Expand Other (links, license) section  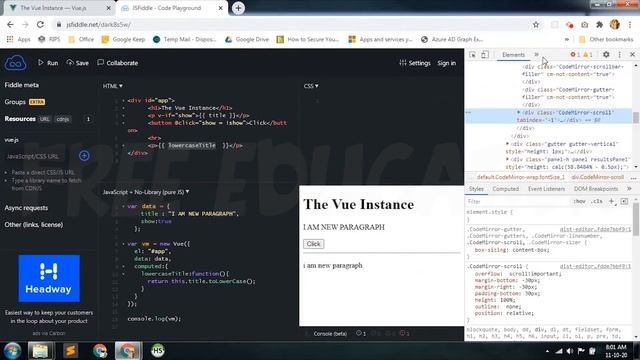[34, 224]
